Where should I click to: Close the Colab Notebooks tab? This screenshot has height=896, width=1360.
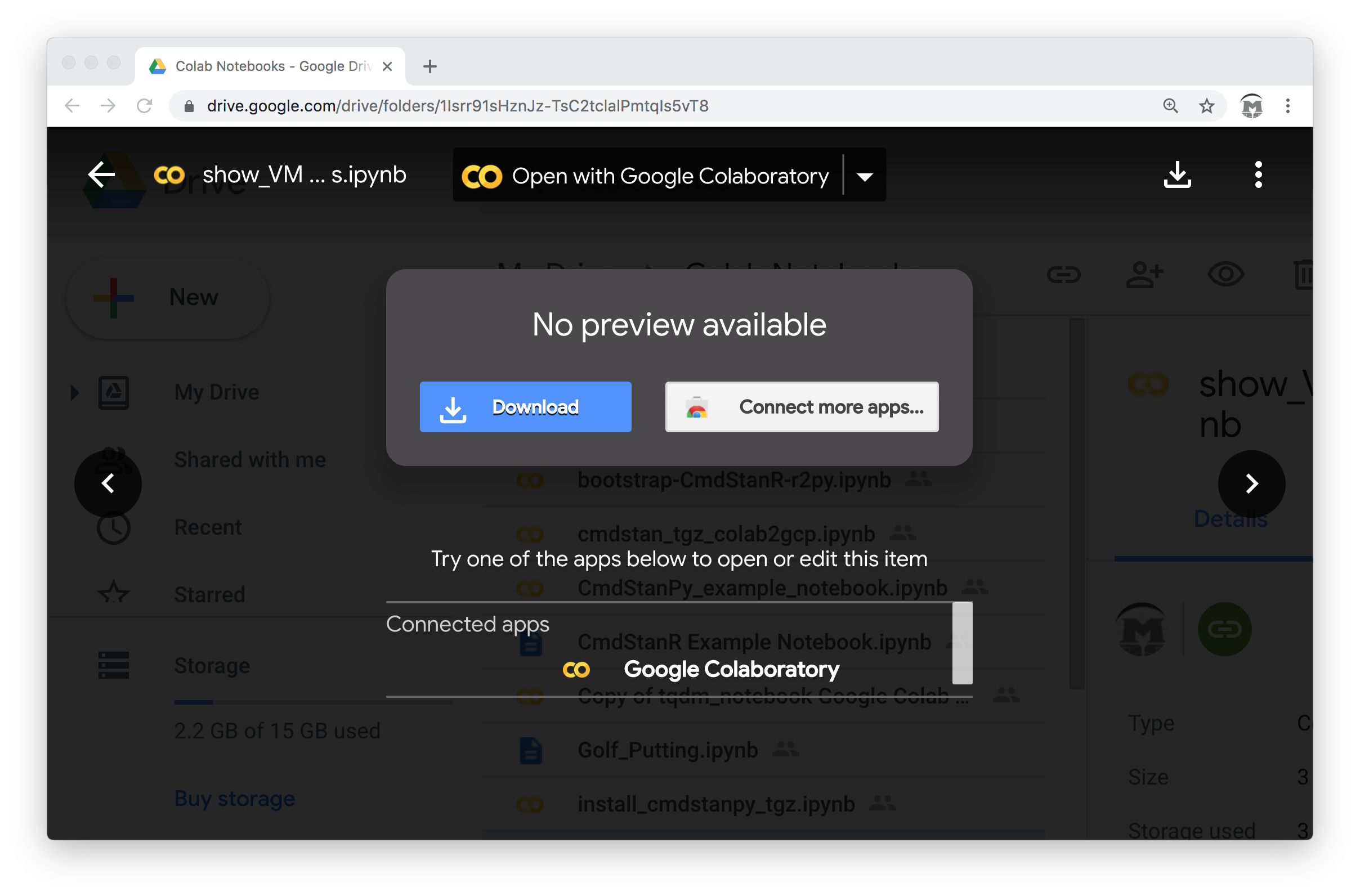pyautogui.click(x=387, y=66)
